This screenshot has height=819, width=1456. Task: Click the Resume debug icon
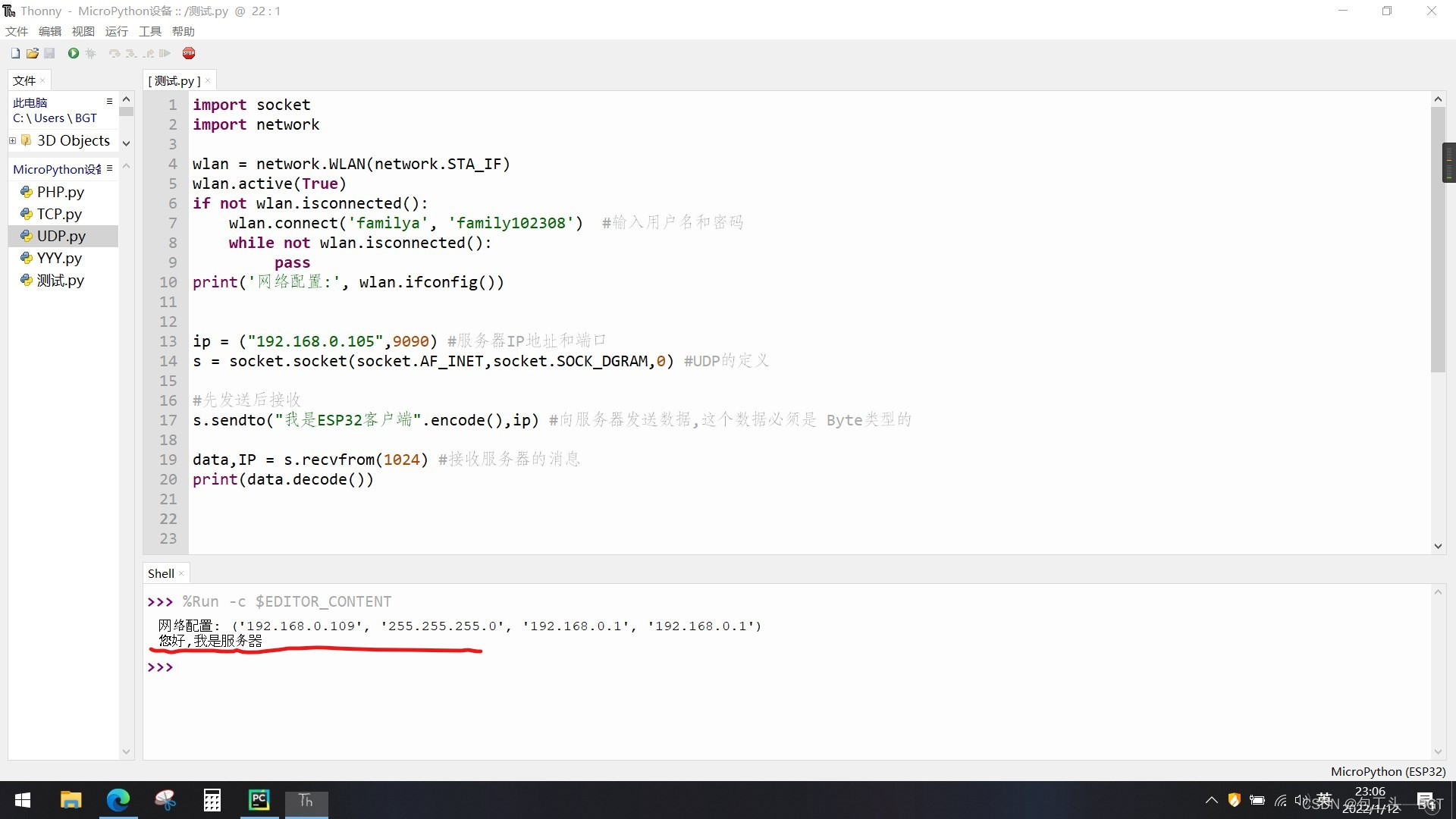(x=165, y=53)
